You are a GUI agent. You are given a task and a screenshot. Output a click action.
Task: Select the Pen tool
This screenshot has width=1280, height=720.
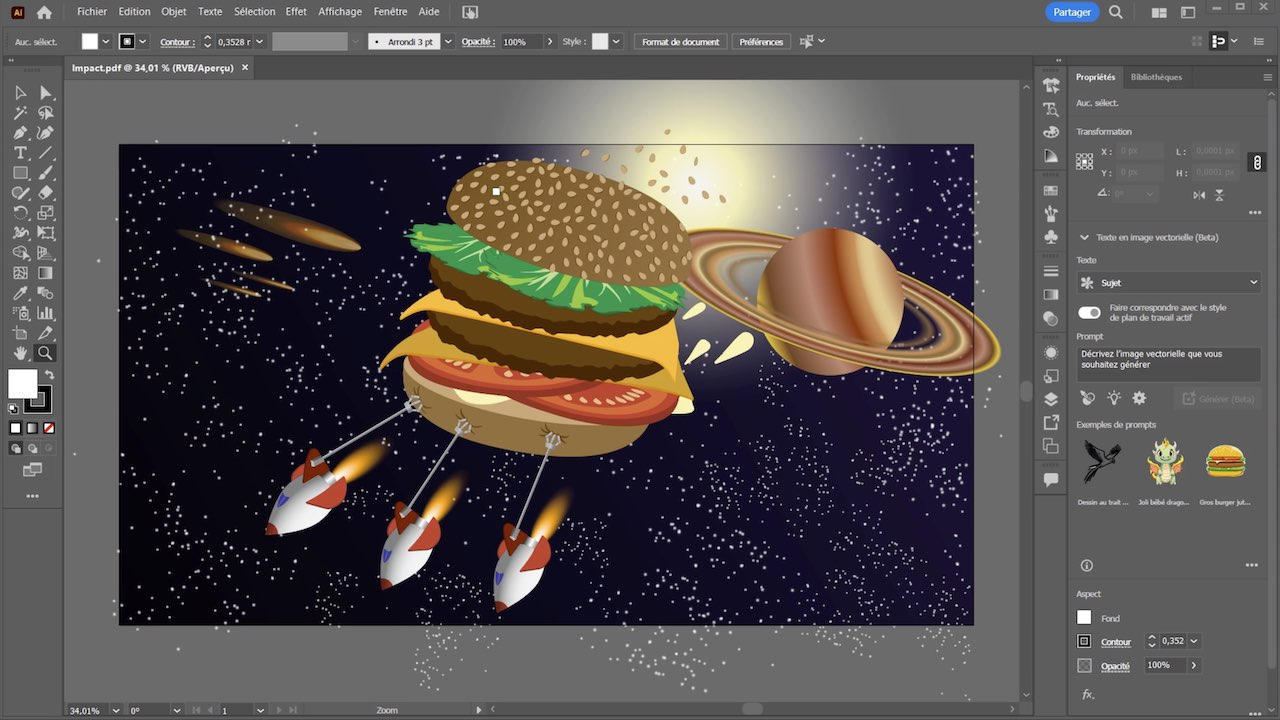(20, 133)
